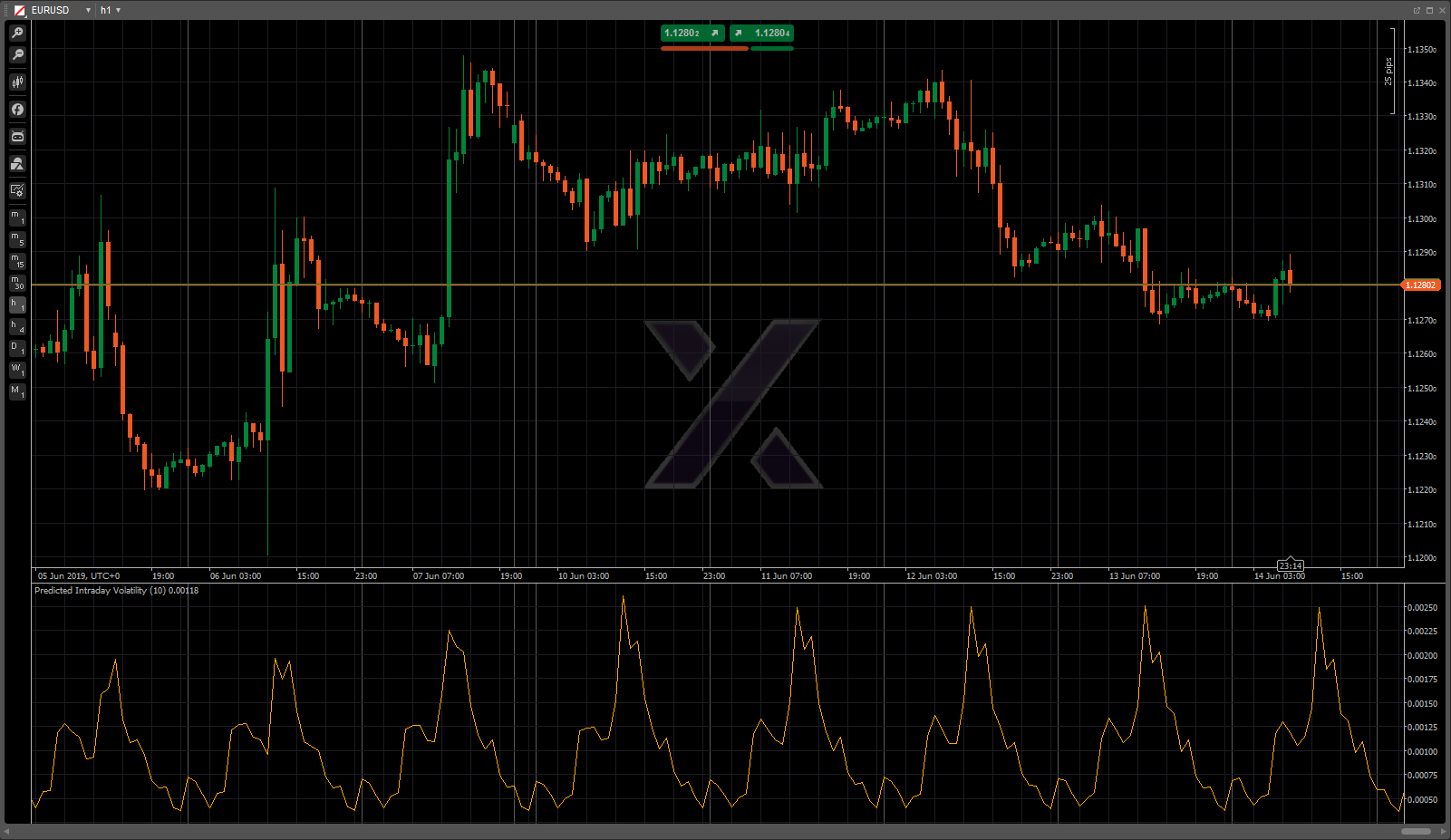Click the zoom out magnifier icon

17,55
